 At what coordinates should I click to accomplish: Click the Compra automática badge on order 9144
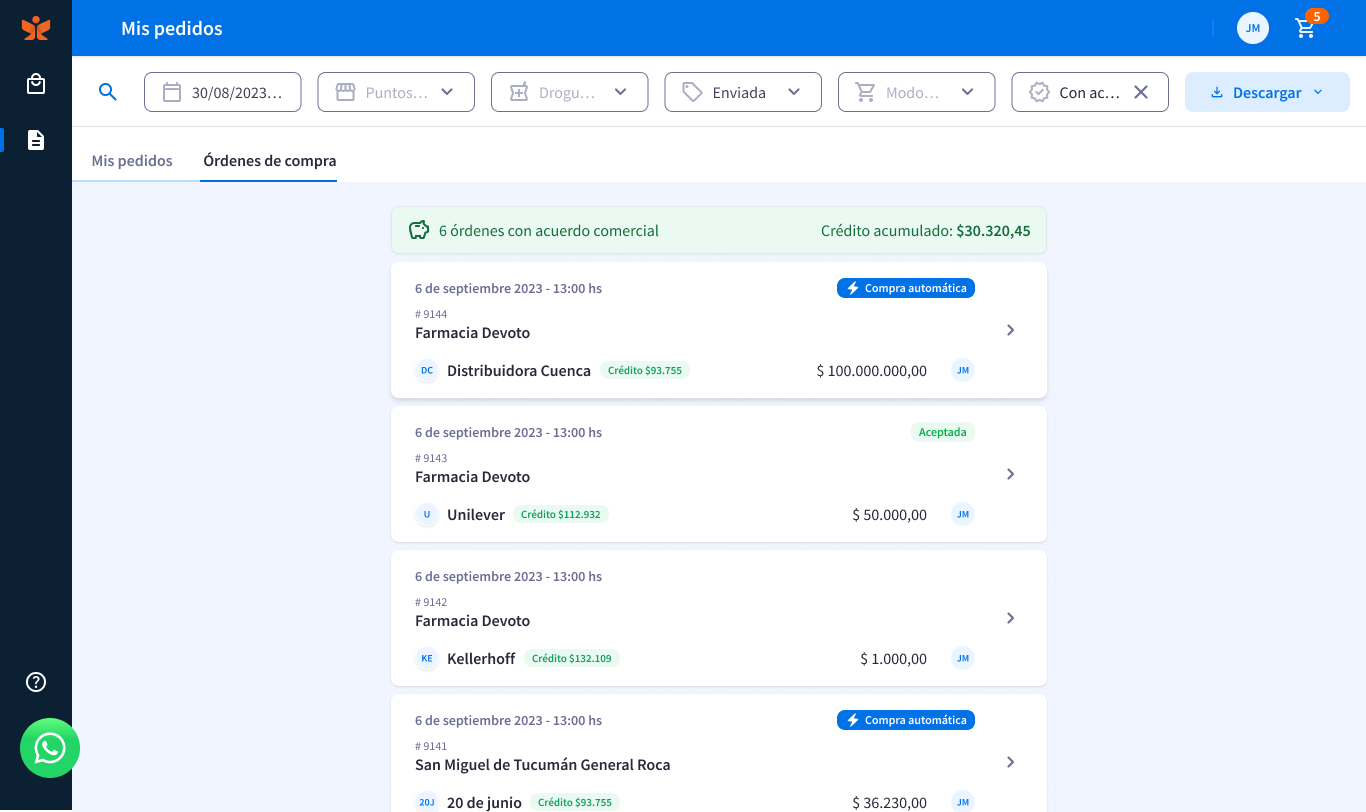tap(906, 288)
